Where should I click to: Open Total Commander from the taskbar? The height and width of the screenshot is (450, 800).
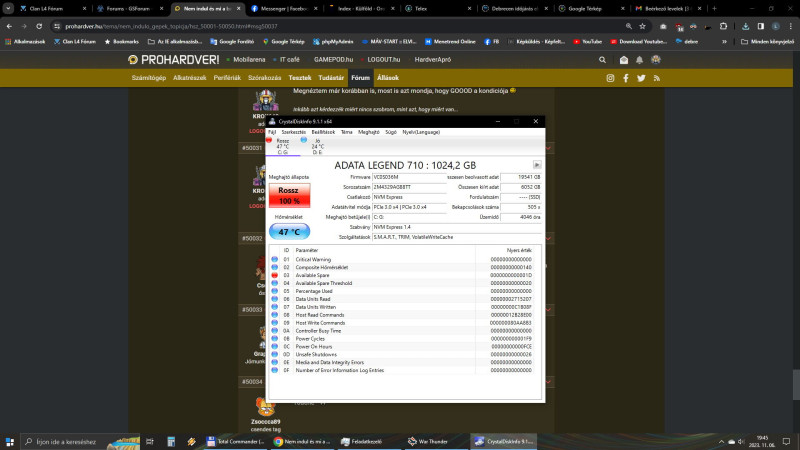point(236,442)
